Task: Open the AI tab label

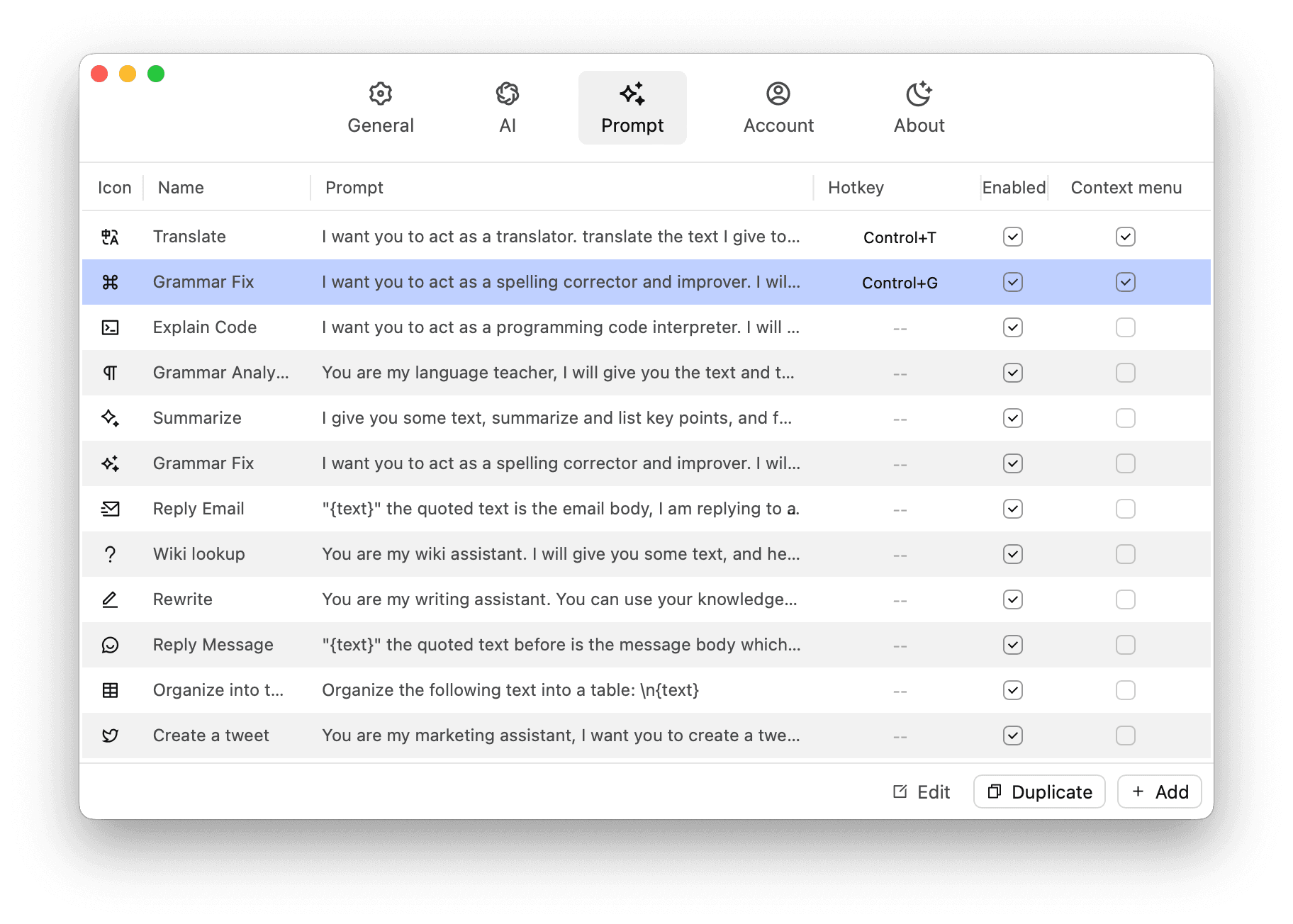Action: tap(508, 125)
